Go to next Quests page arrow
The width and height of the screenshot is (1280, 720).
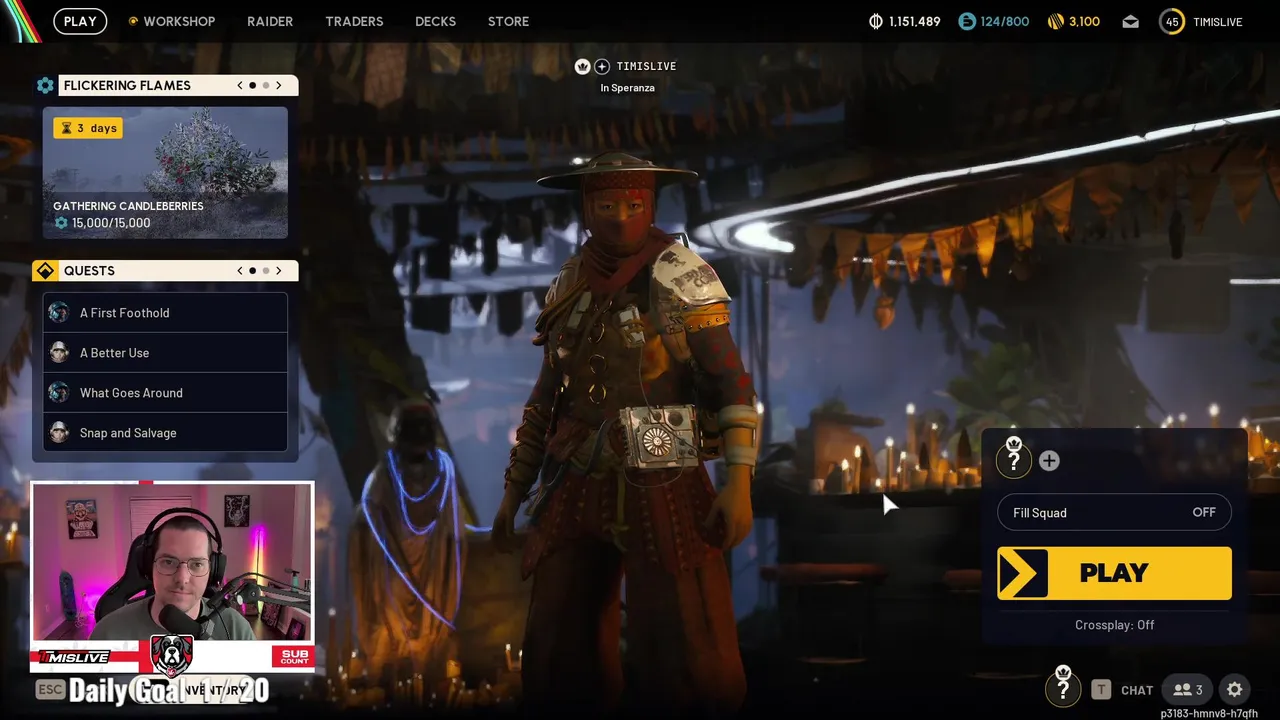[279, 271]
